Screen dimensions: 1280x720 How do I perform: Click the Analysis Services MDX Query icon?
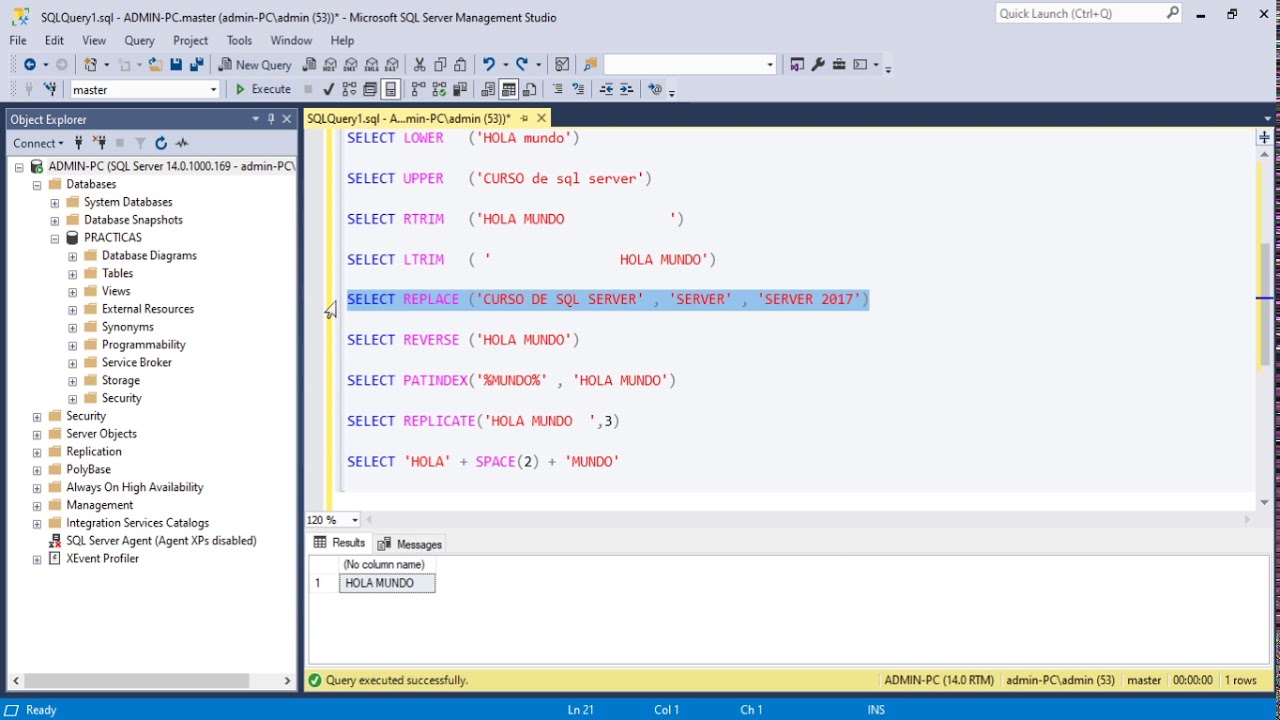point(330,64)
